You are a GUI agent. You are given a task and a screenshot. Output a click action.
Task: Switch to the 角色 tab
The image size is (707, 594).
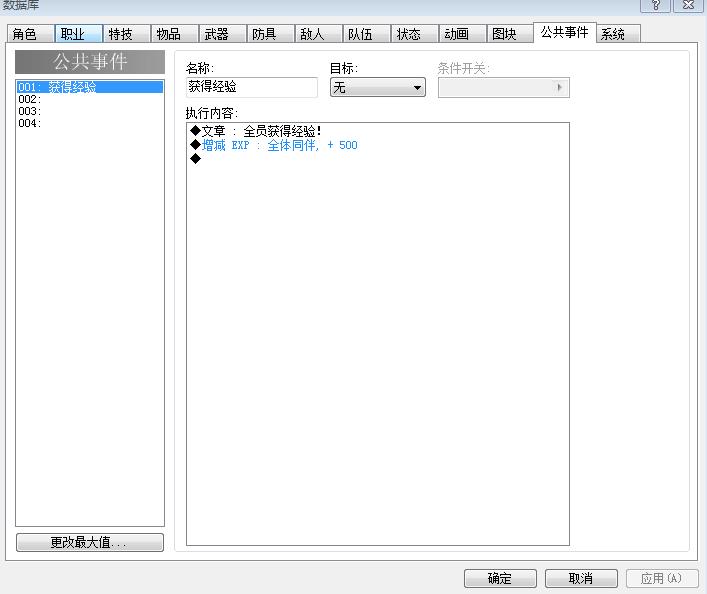31,34
